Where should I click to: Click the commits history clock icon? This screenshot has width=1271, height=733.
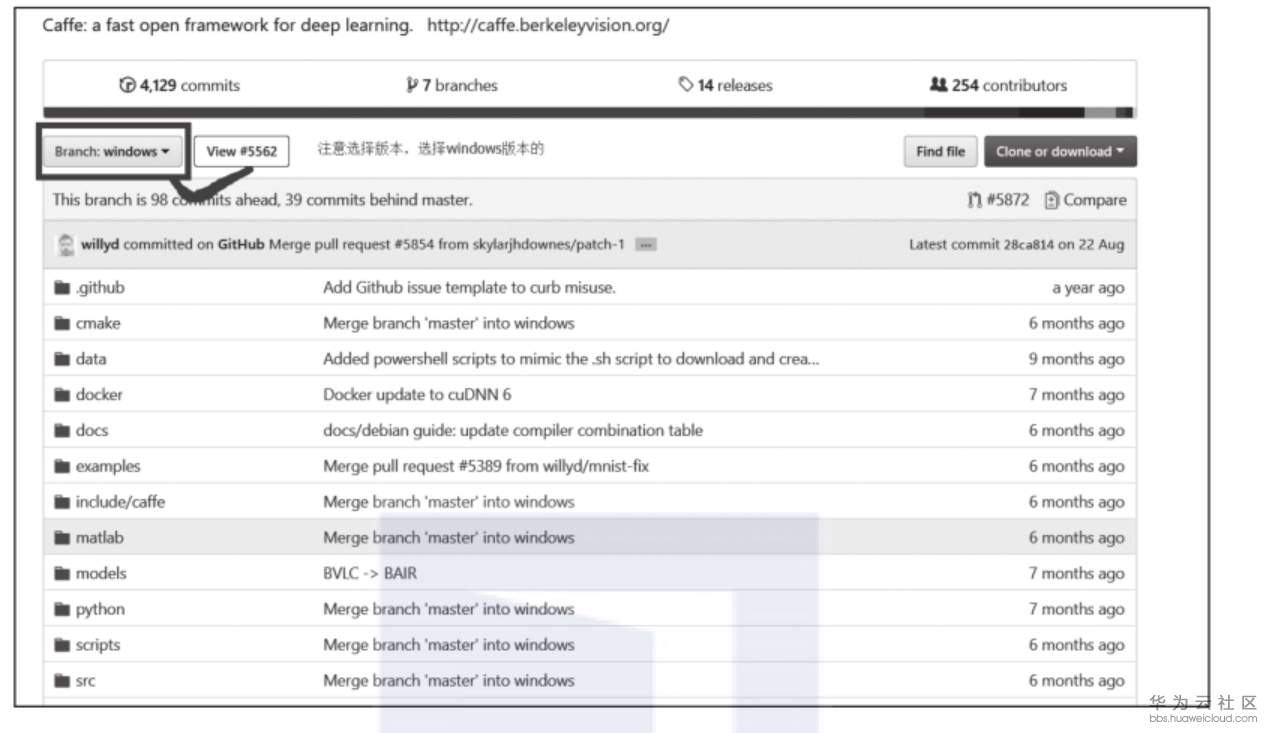click(127, 85)
